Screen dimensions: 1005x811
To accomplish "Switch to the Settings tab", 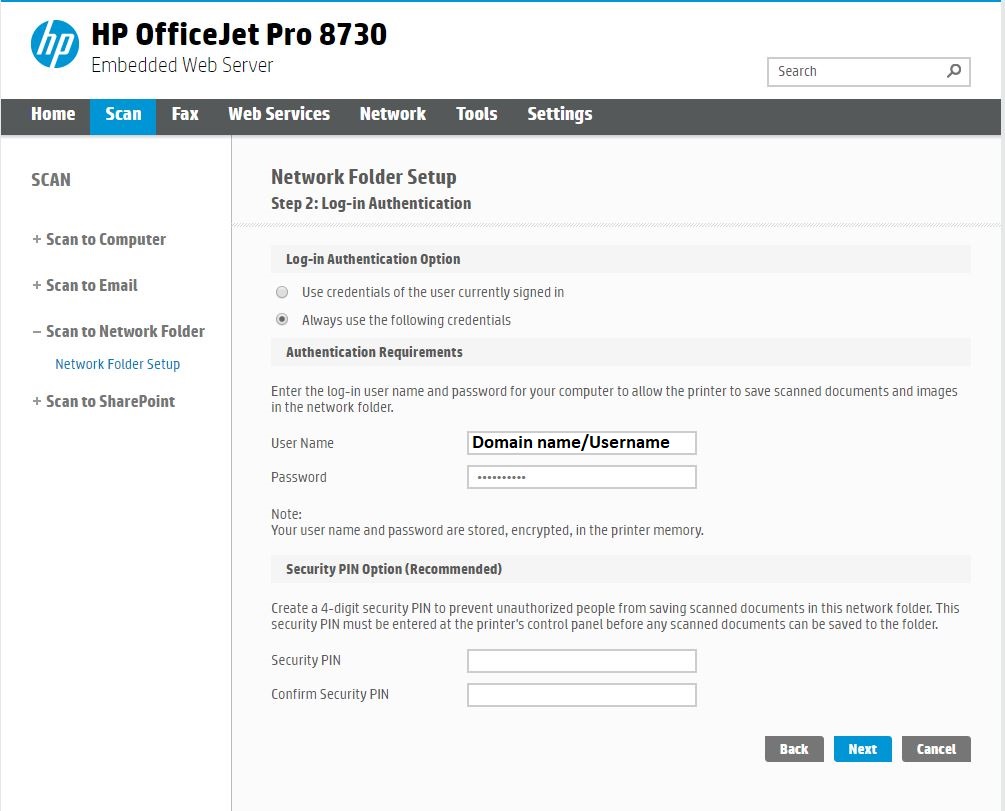I will coord(560,115).
